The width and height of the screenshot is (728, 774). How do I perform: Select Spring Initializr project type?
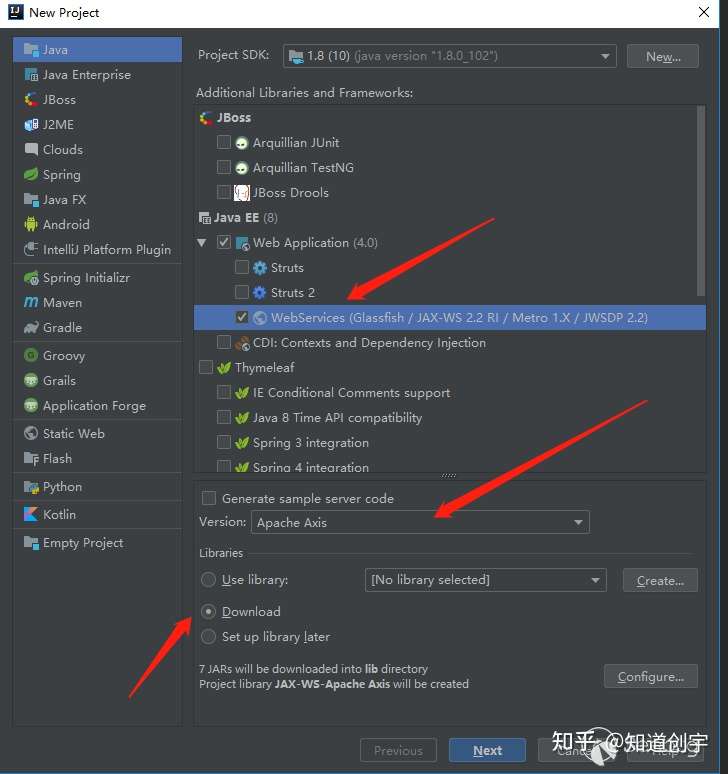point(97,278)
